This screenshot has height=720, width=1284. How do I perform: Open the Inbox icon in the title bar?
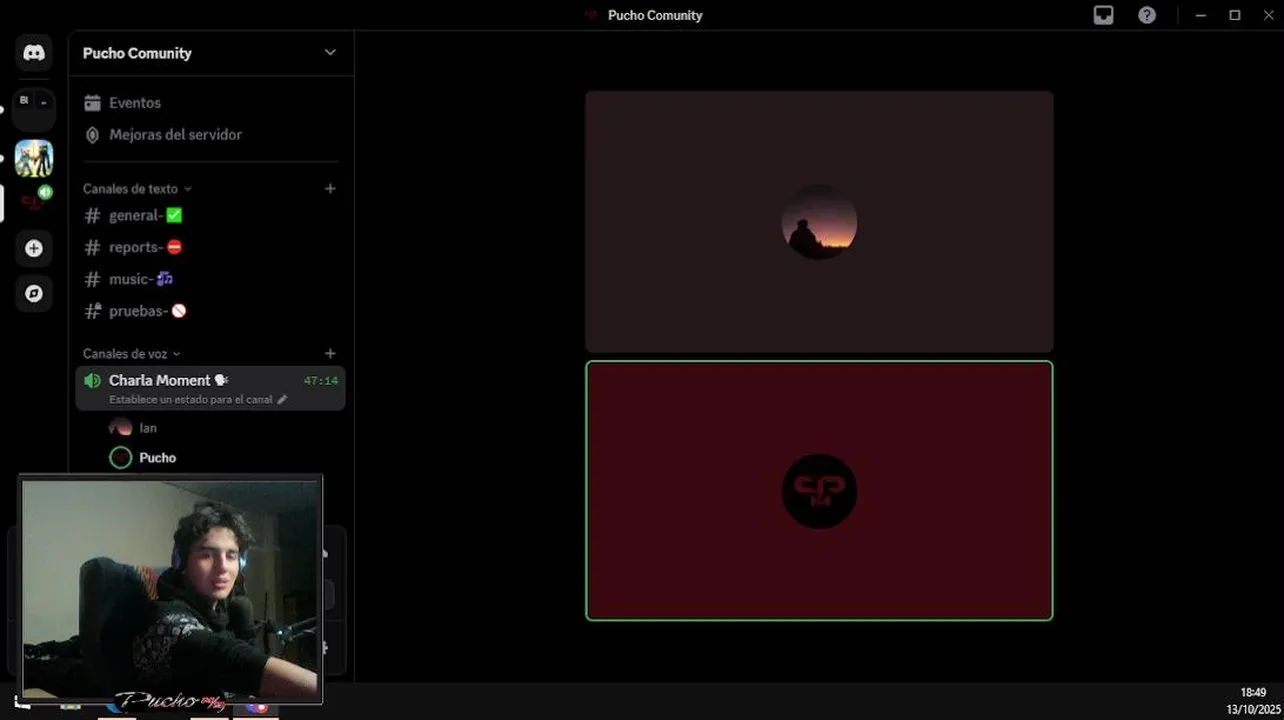pyautogui.click(x=1103, y=15)
